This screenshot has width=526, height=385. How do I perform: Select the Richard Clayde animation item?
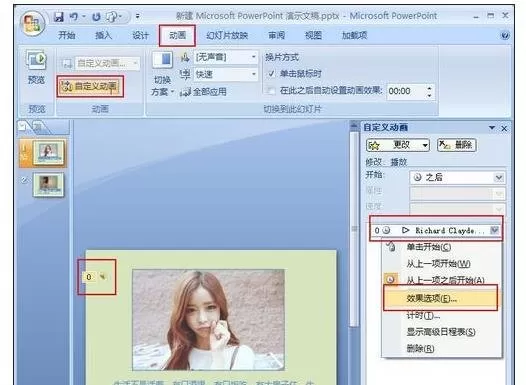pos(436,230)
